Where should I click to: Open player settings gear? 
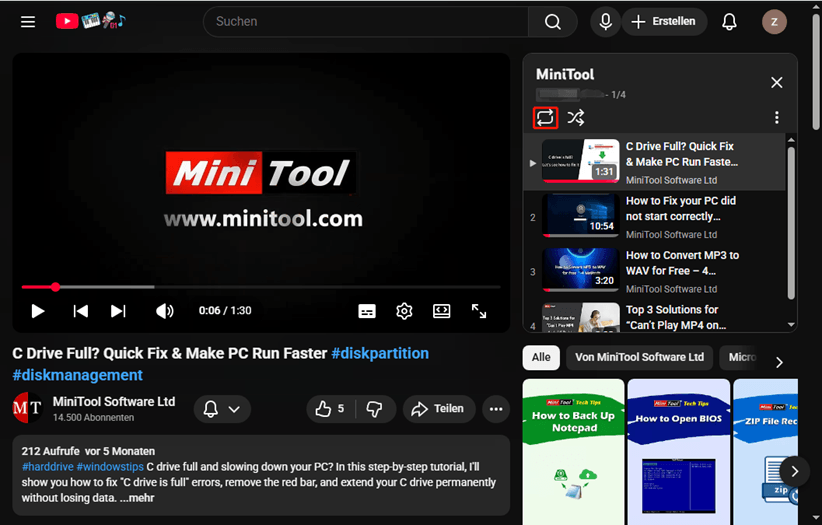tap(404, 311)
